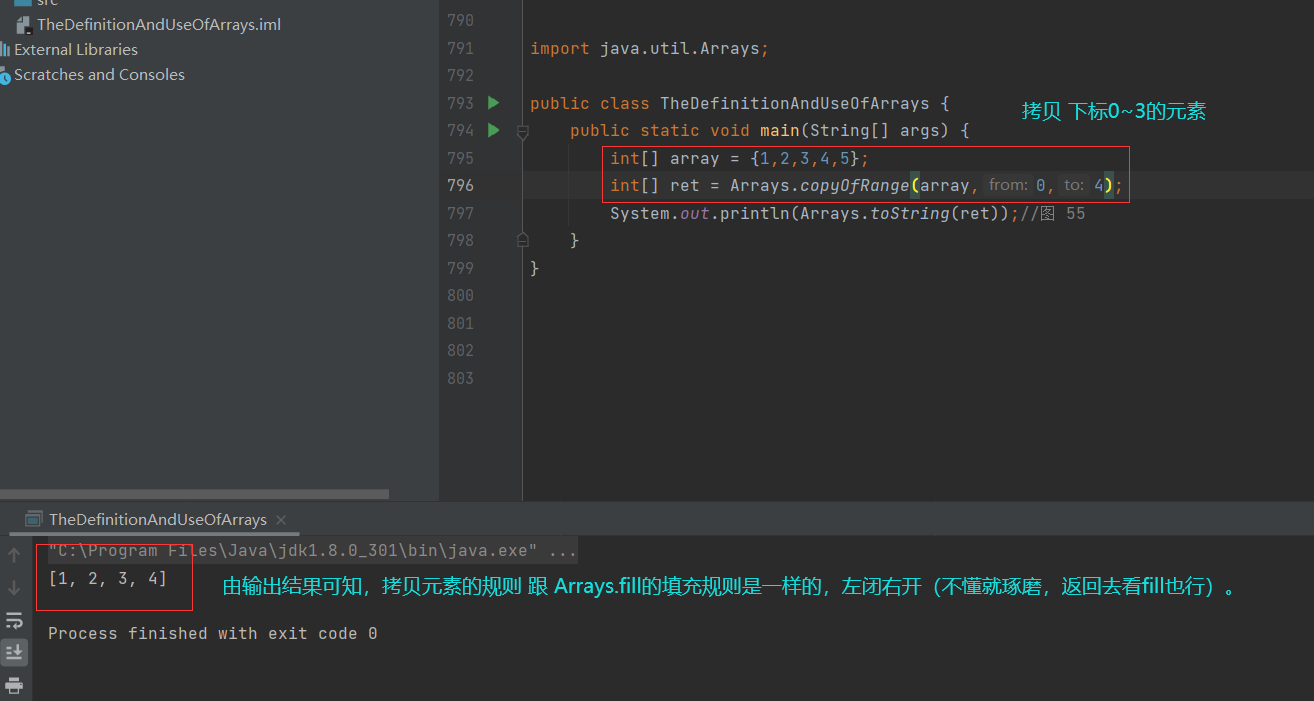Viewport: 1314px width, 701px height.
Task: Click line number 797 in gutter
Action: tap(460, 213)
